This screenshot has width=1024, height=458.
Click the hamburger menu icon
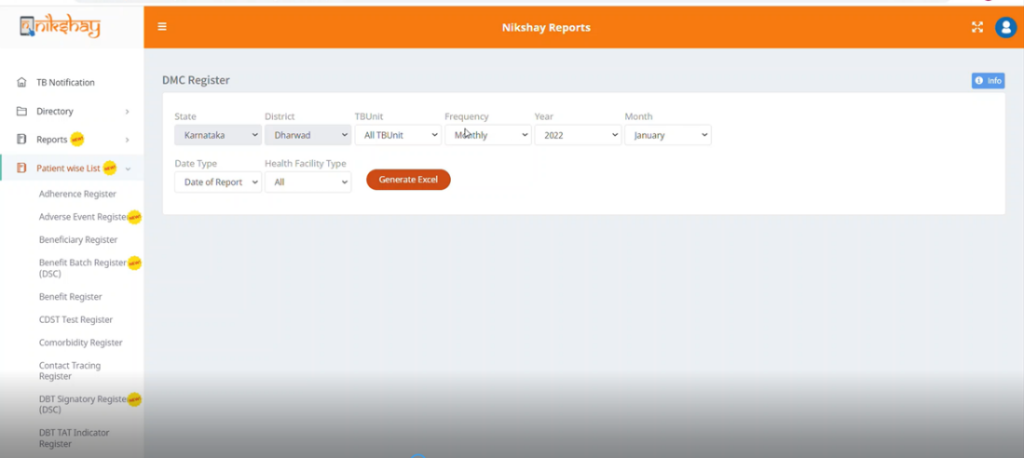162,27
